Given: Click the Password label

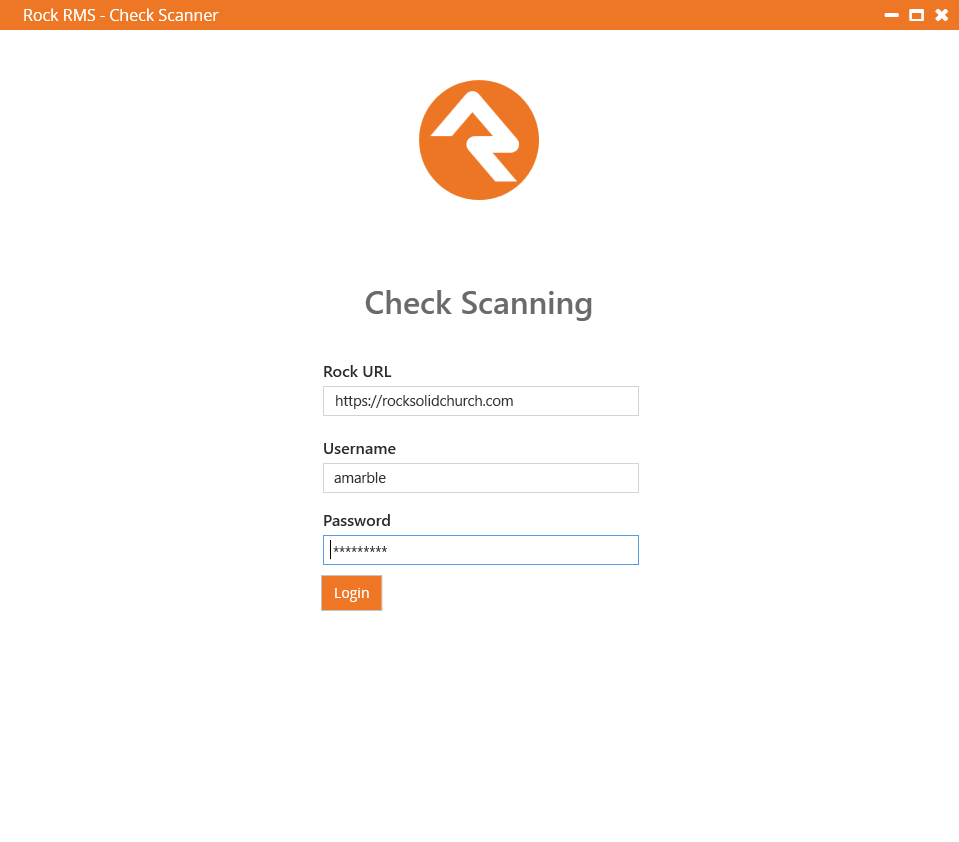Looking at the screenshot, I should (x=357, y=520).
